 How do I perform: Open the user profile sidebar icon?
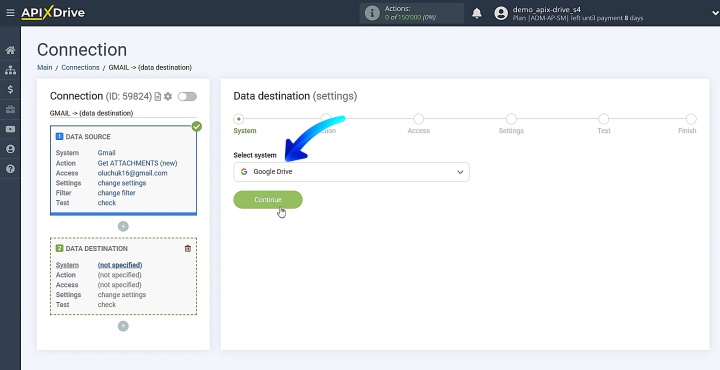point(10,149)
